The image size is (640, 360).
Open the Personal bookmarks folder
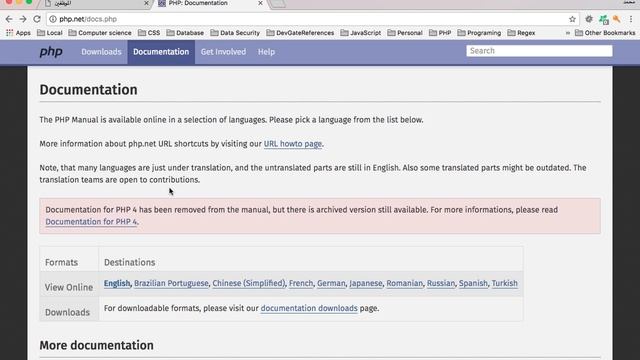[x=405, y=33]
